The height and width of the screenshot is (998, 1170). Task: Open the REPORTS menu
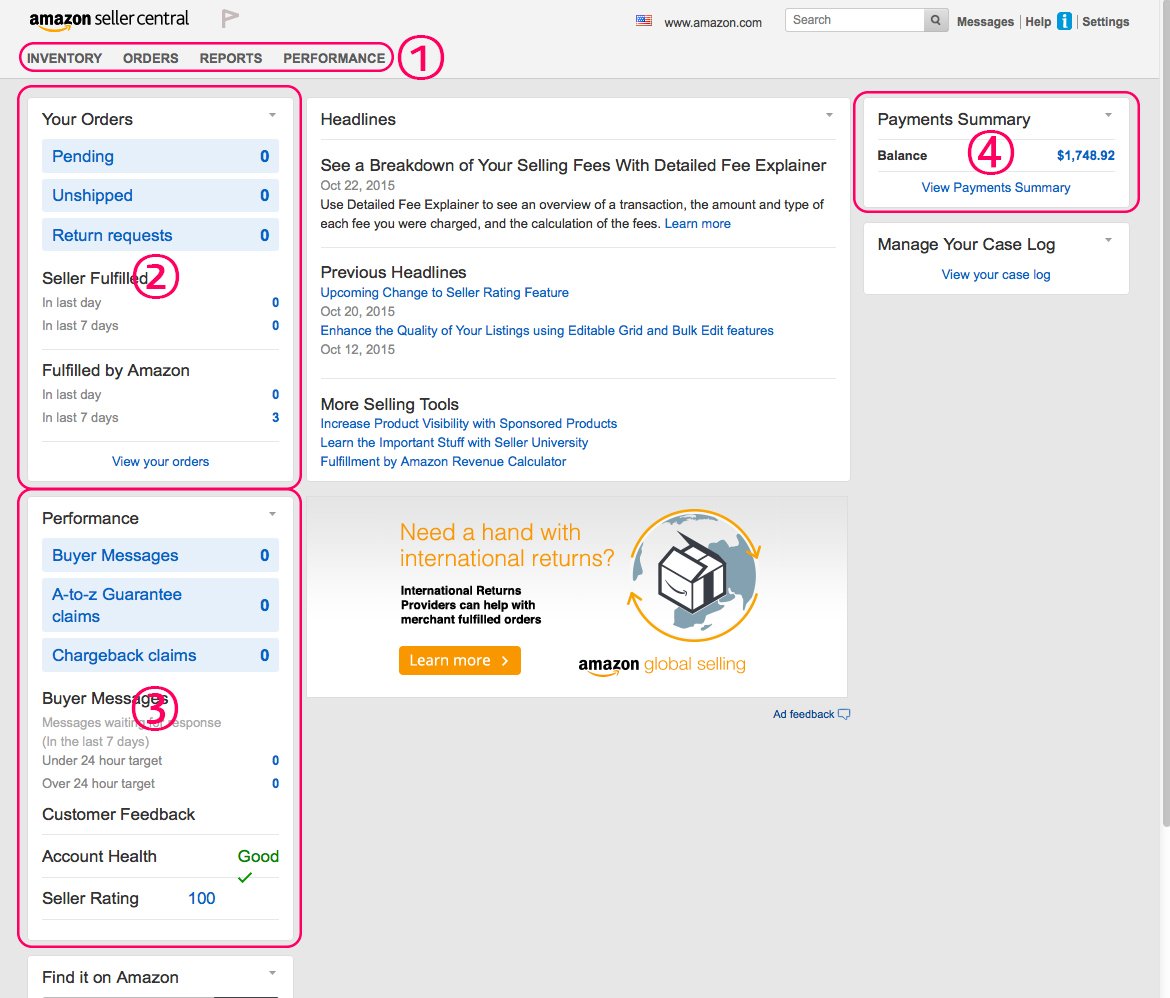pyautogui.click(x=231, y=58)
